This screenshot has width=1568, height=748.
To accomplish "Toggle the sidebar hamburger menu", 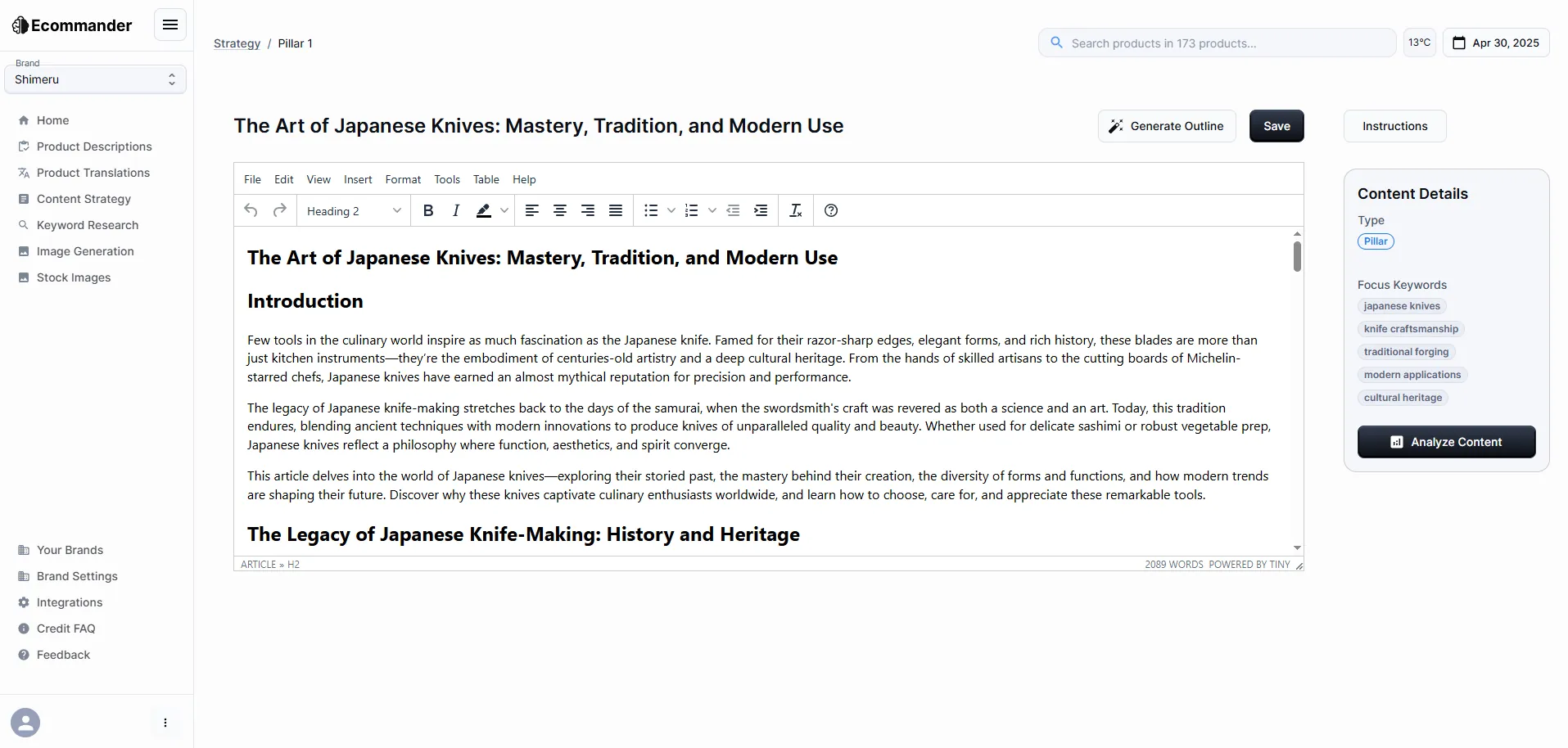I will click(x=170, y=25).
